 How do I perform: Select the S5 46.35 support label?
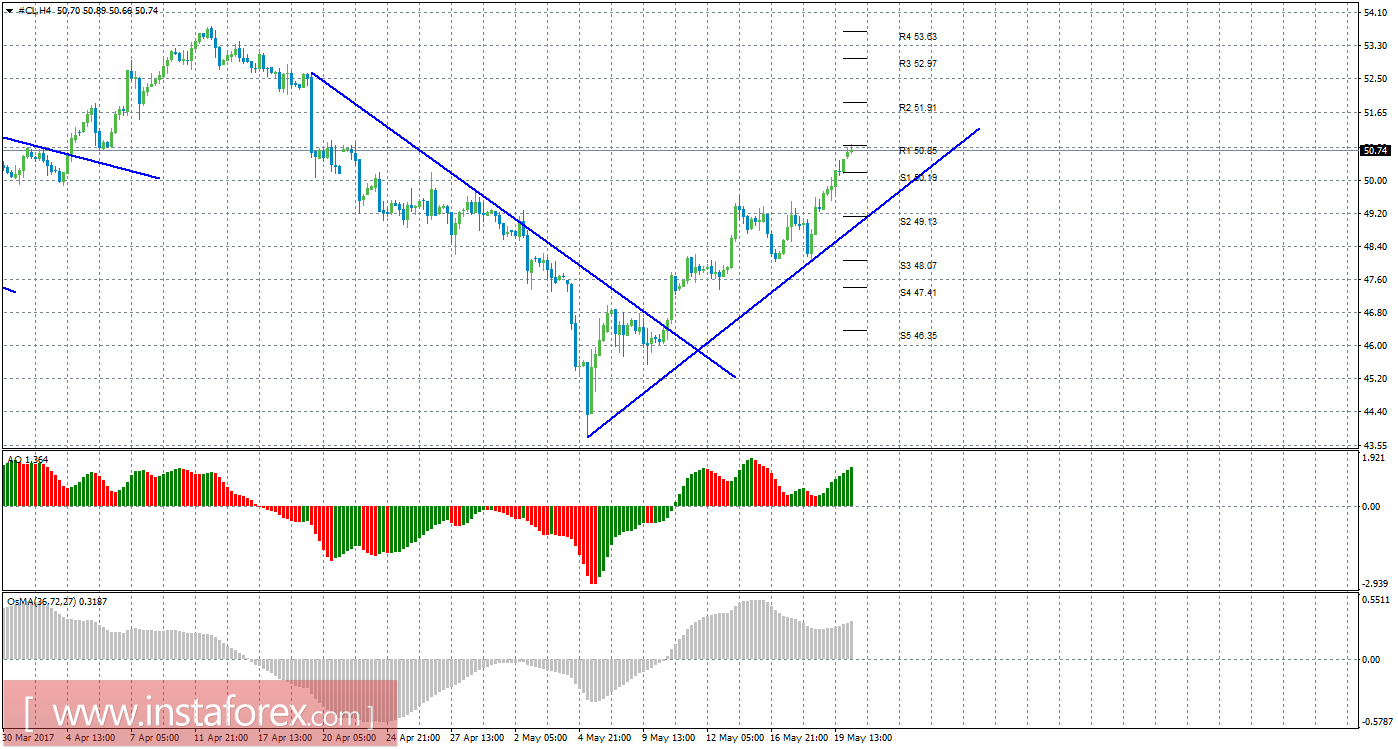(917, 336)
